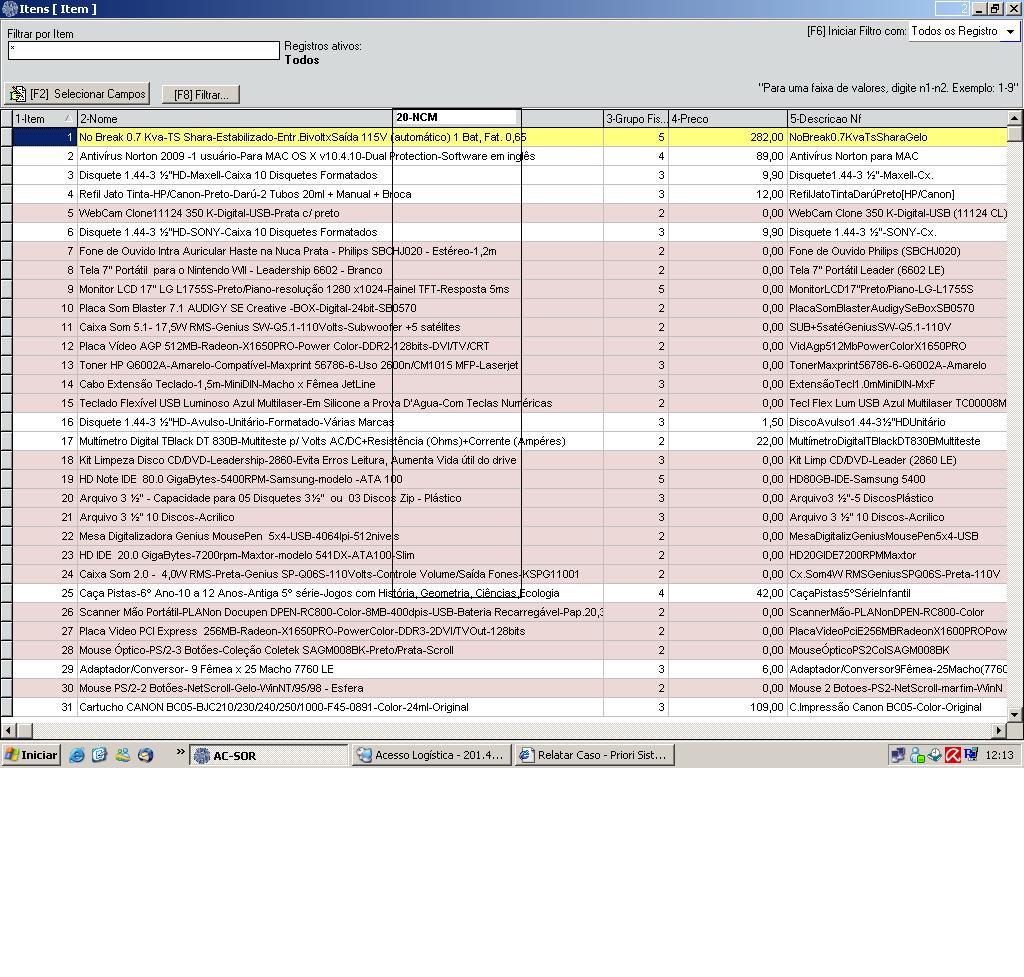Click the price 42,00 cell
This screenshot has width=1024, height=977.
click(728, 593)
